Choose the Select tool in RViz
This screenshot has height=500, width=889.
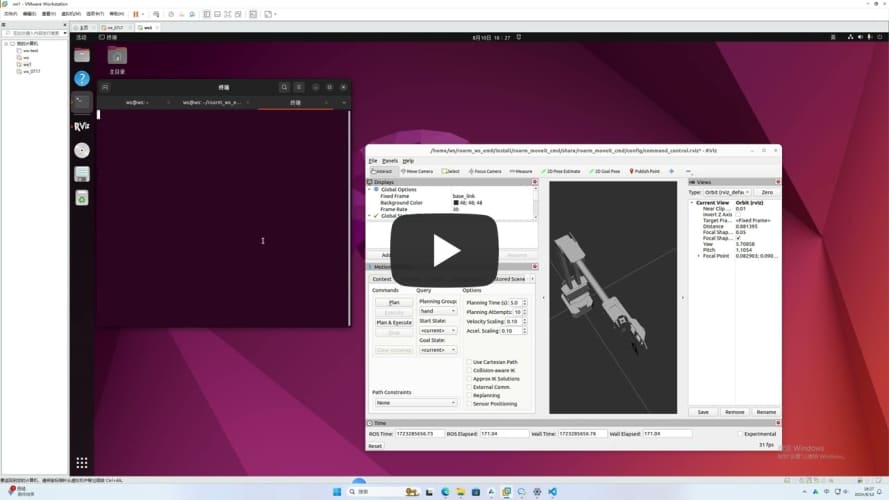coord(451,171)
